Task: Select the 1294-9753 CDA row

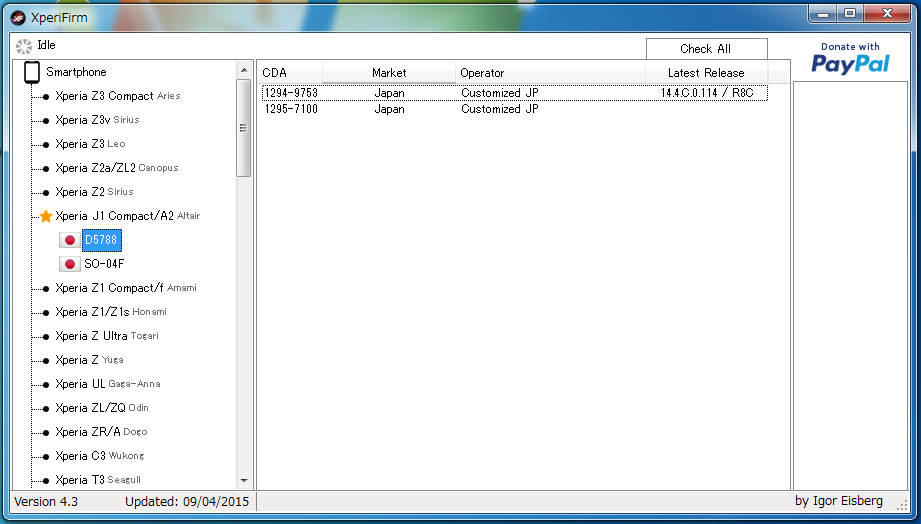Action: [x=515, y=93]
